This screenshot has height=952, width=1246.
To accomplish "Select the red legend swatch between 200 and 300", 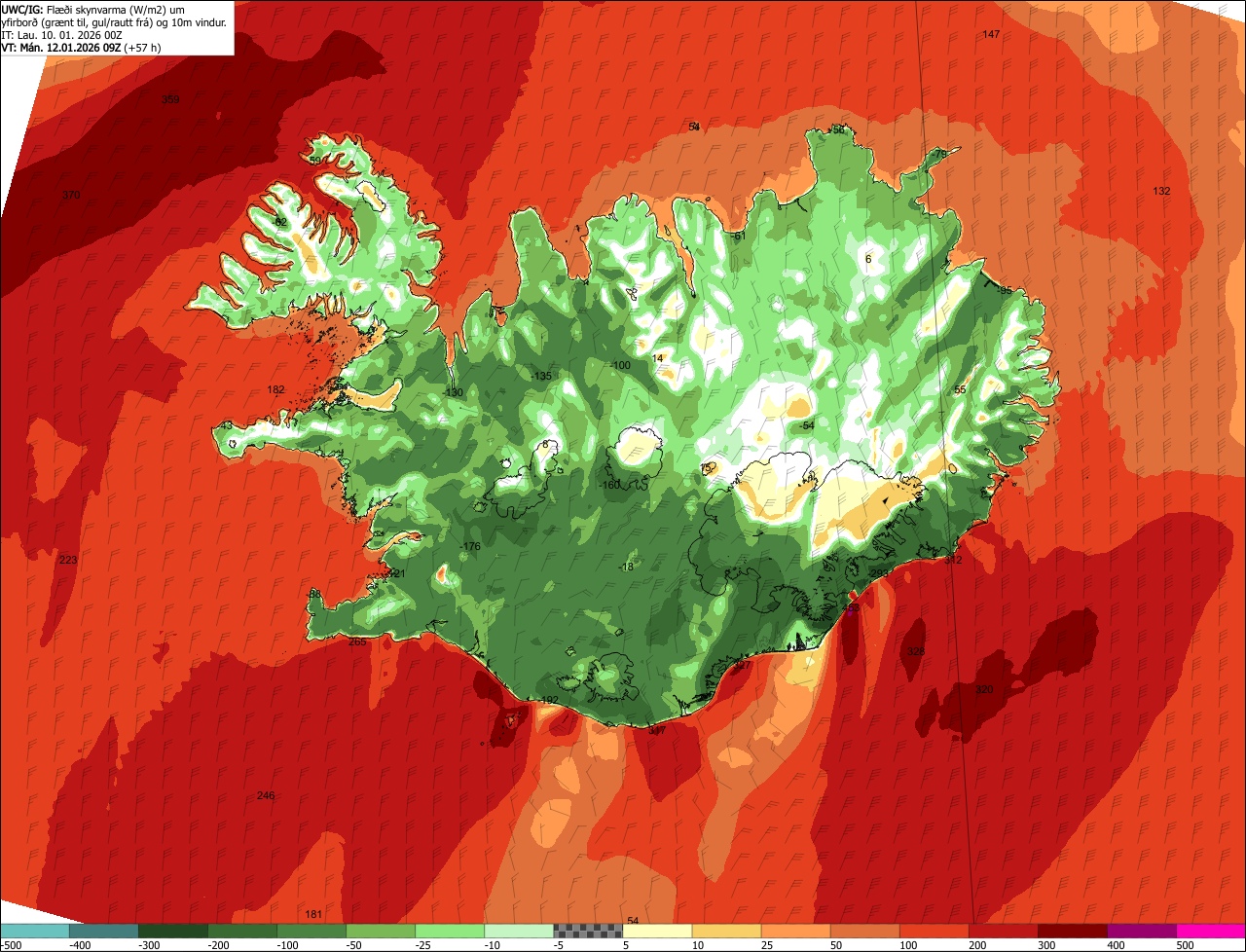I will point(1004,931).
